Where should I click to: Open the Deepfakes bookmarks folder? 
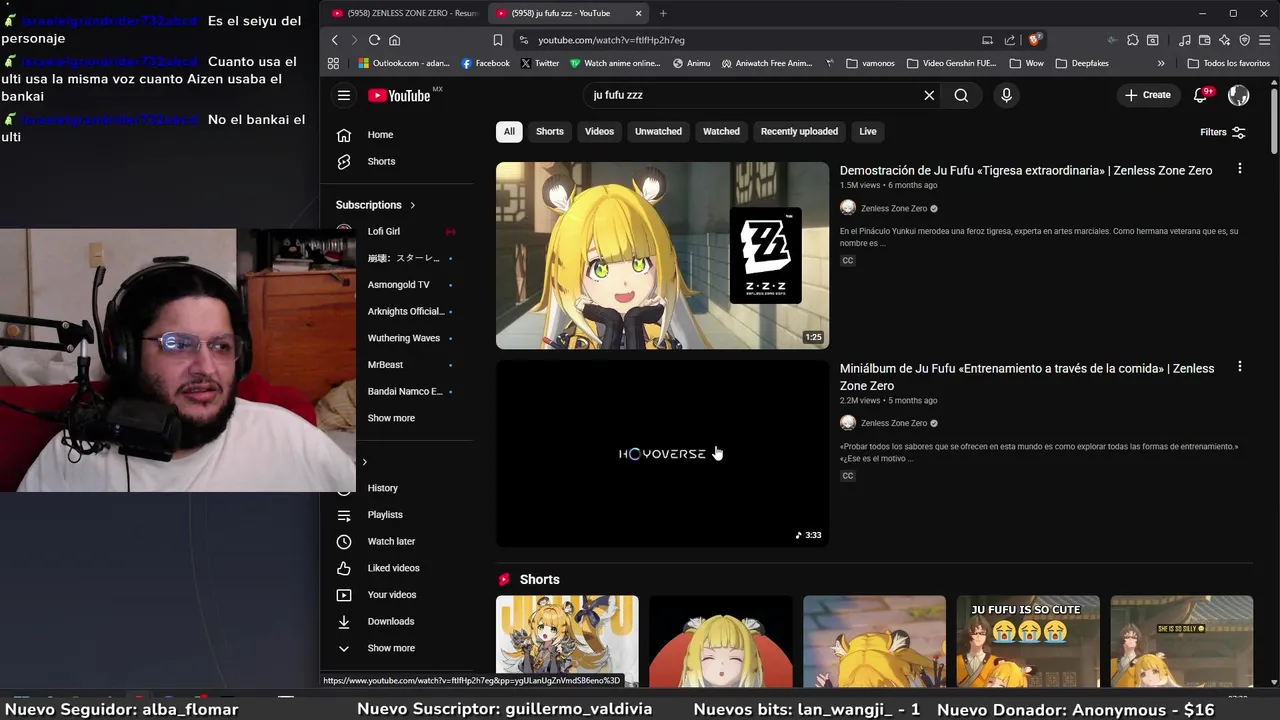pos(1082,63)
